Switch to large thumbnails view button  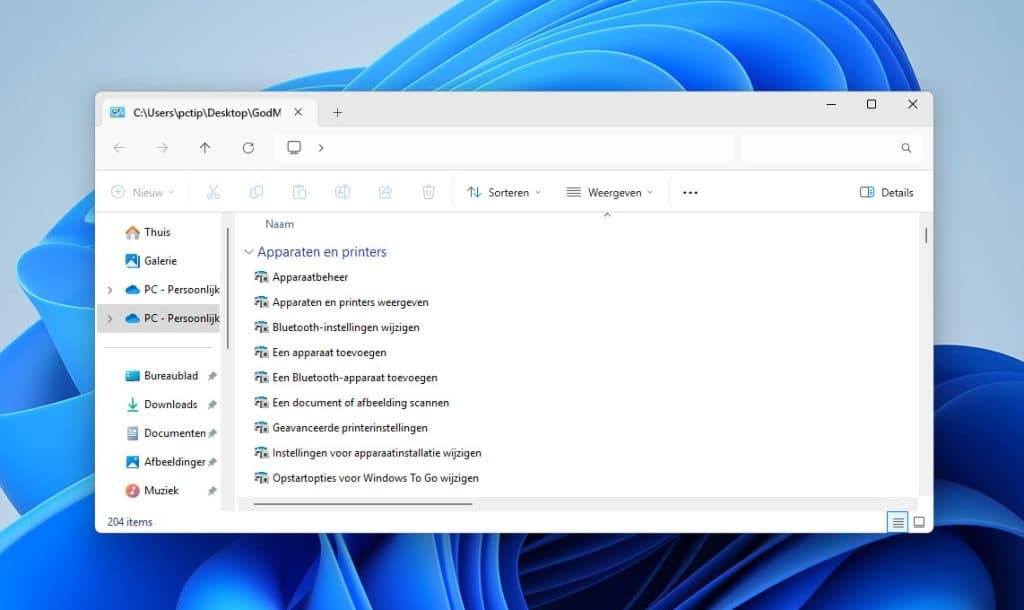pos(919,522)
